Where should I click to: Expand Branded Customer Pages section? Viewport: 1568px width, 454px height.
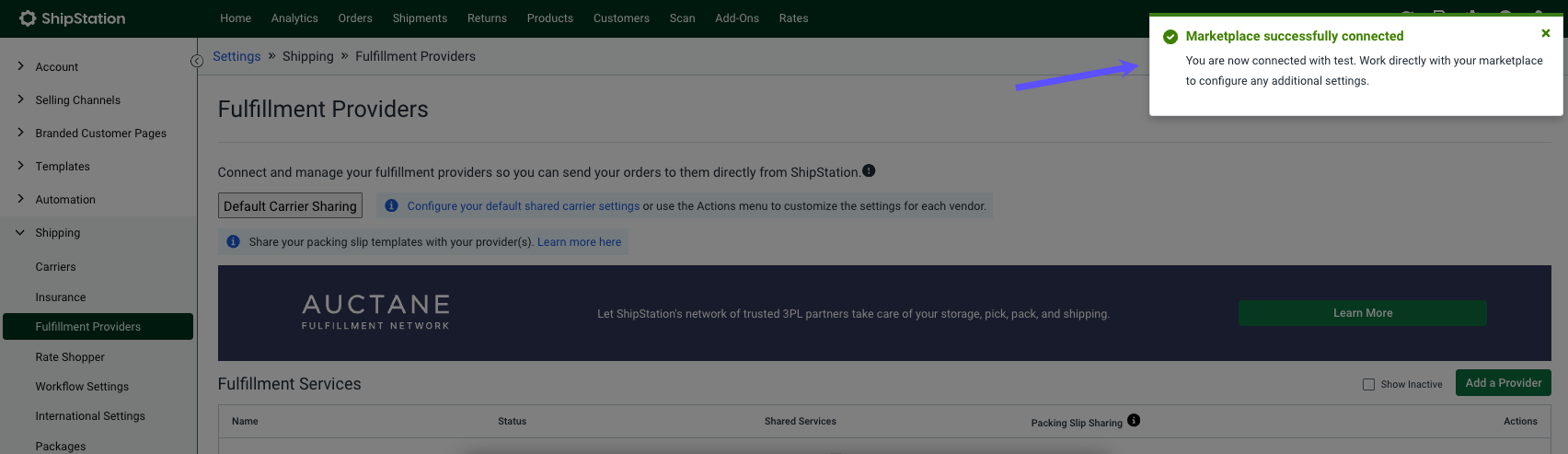[20, 133]
